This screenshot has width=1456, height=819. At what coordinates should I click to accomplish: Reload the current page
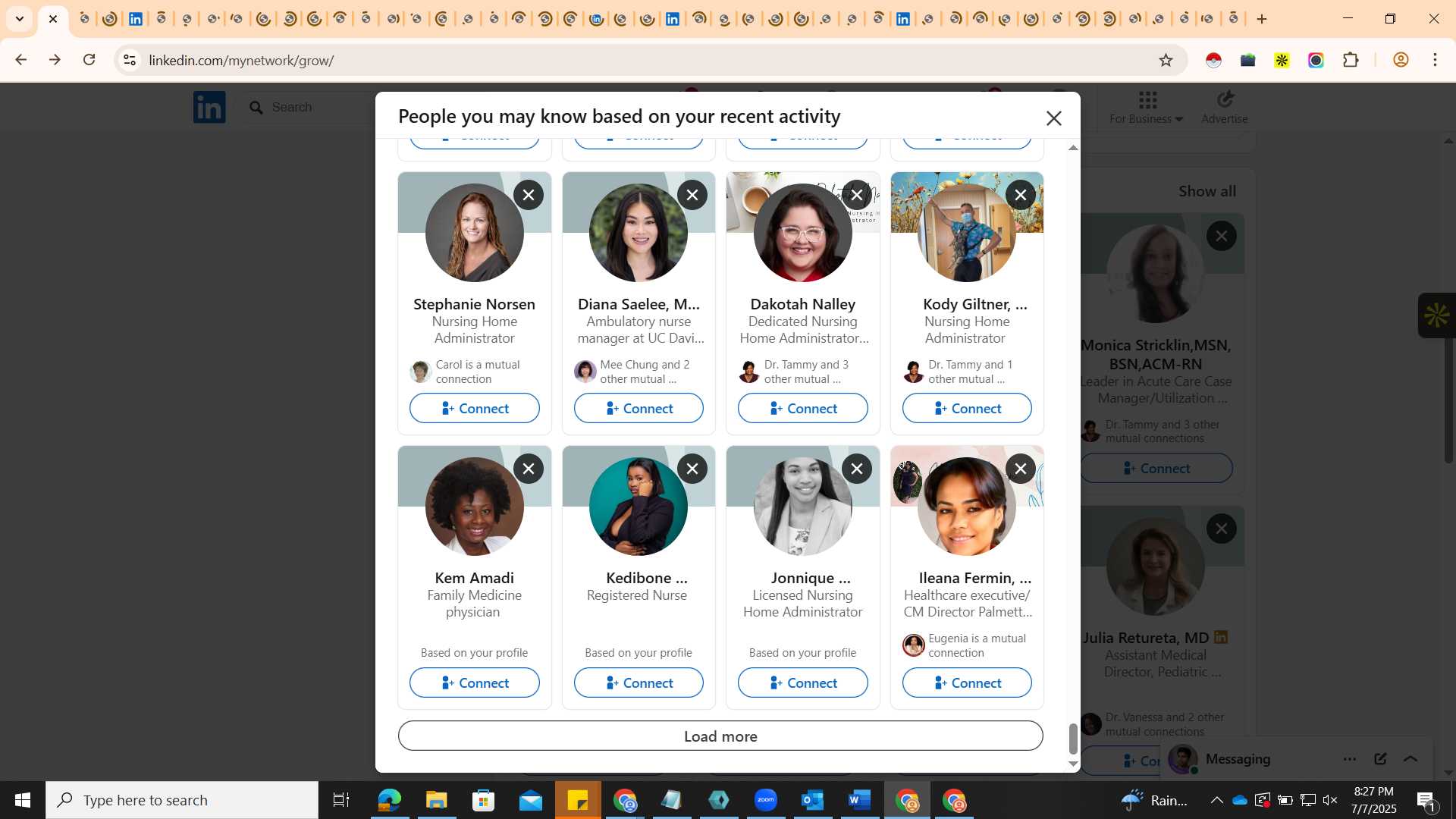tap(89, 60)
